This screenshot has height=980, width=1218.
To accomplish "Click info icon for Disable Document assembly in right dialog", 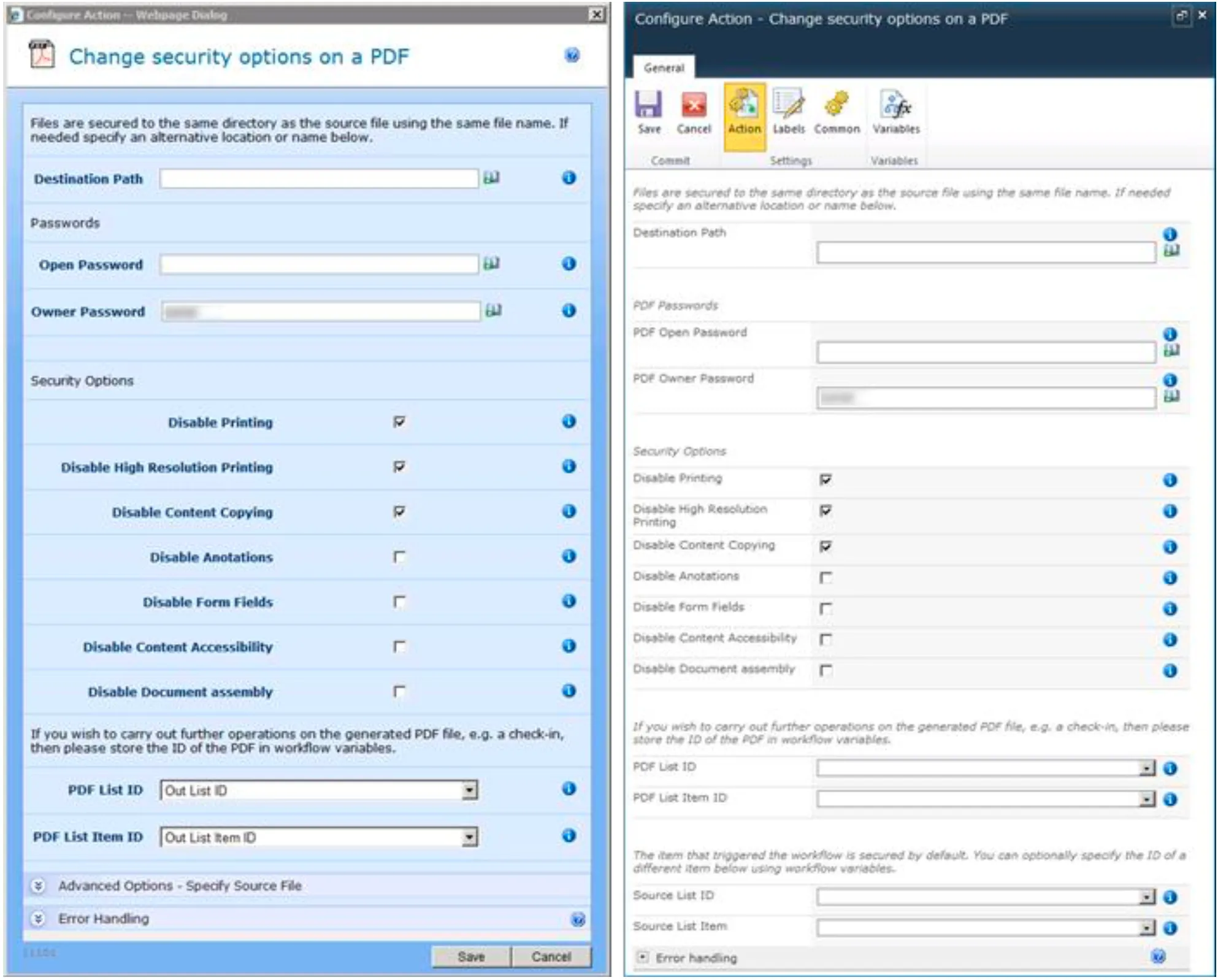I will [x=1170, y=671].
